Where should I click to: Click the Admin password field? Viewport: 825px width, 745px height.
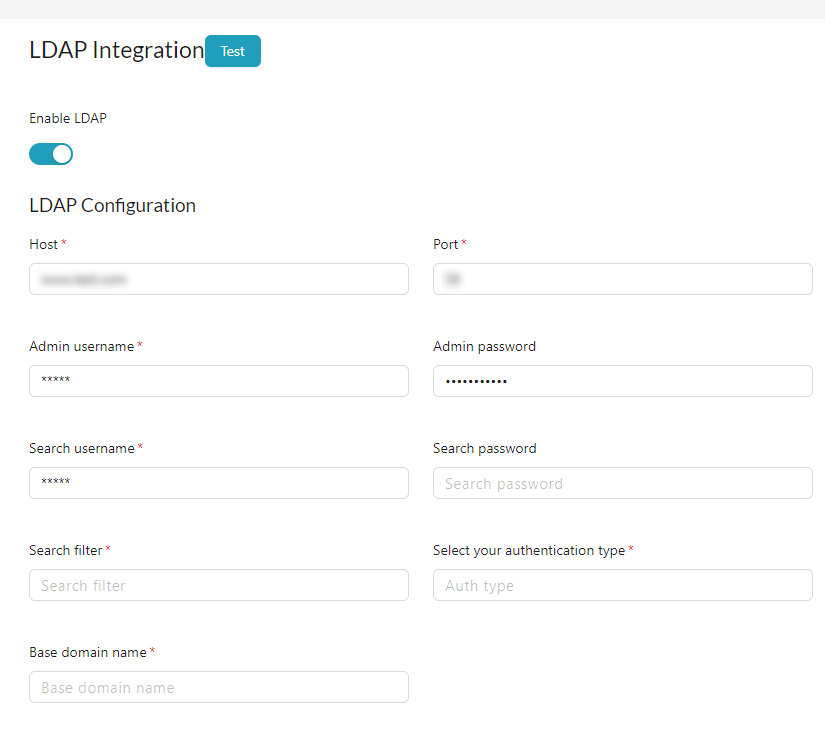pyautogui.click(x=622, y=381)
